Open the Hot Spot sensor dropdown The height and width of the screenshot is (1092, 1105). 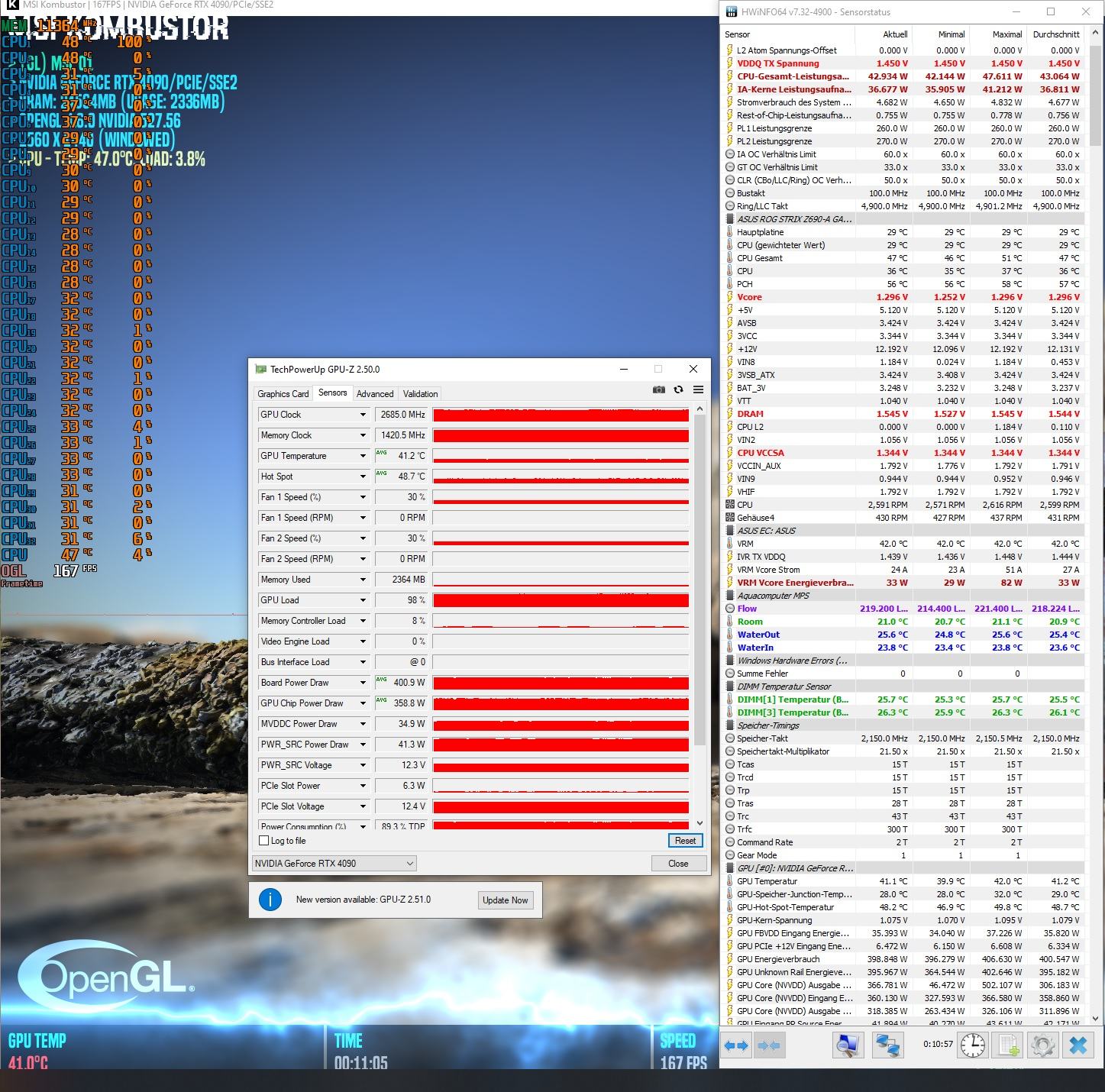coord(363,477)
